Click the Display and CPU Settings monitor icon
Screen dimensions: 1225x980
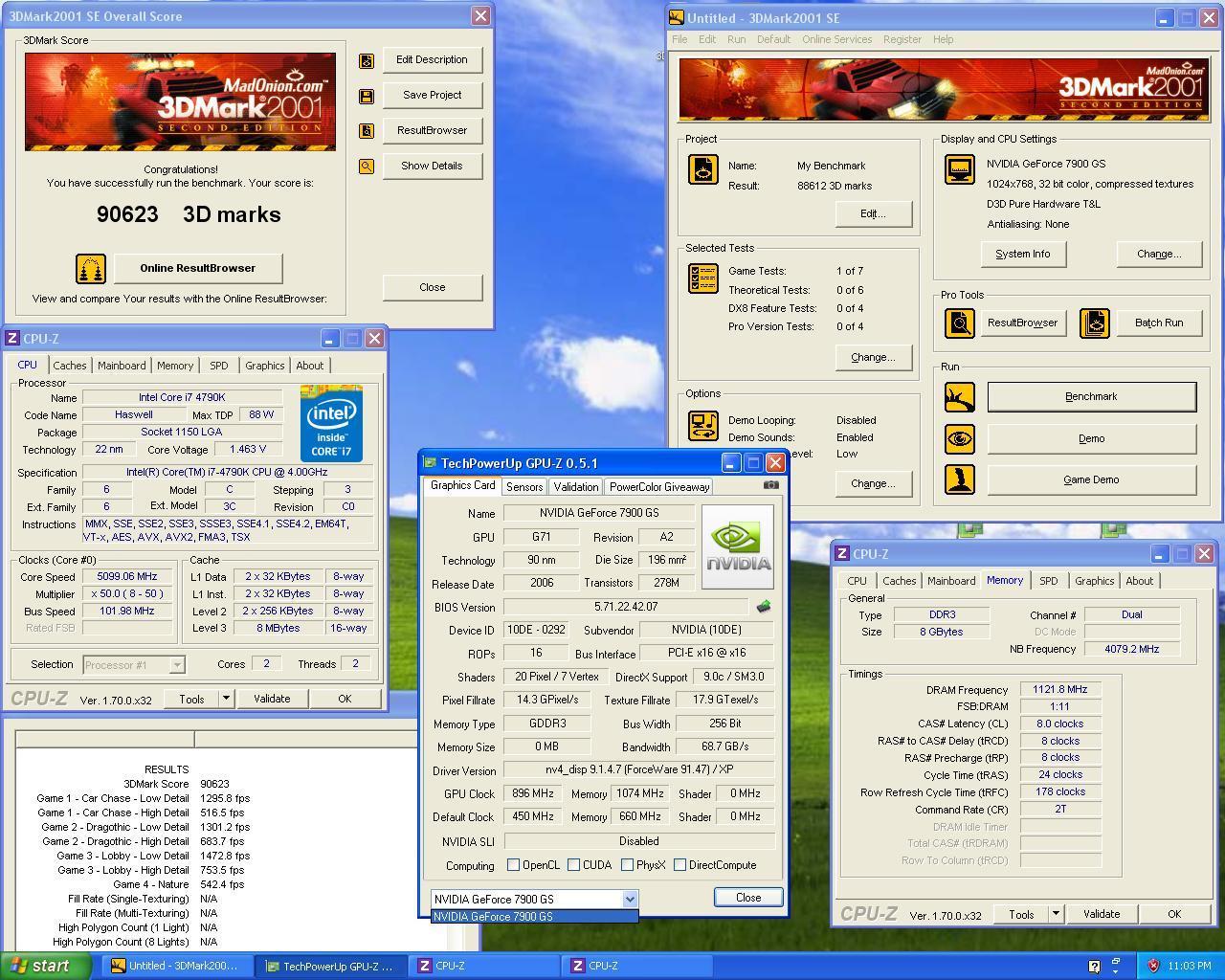tap(959, 169)
